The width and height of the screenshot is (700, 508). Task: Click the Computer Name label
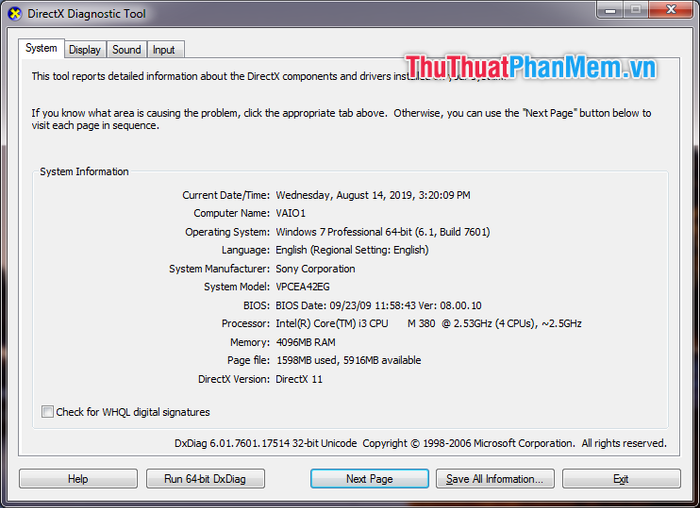(x=232, y=213)
